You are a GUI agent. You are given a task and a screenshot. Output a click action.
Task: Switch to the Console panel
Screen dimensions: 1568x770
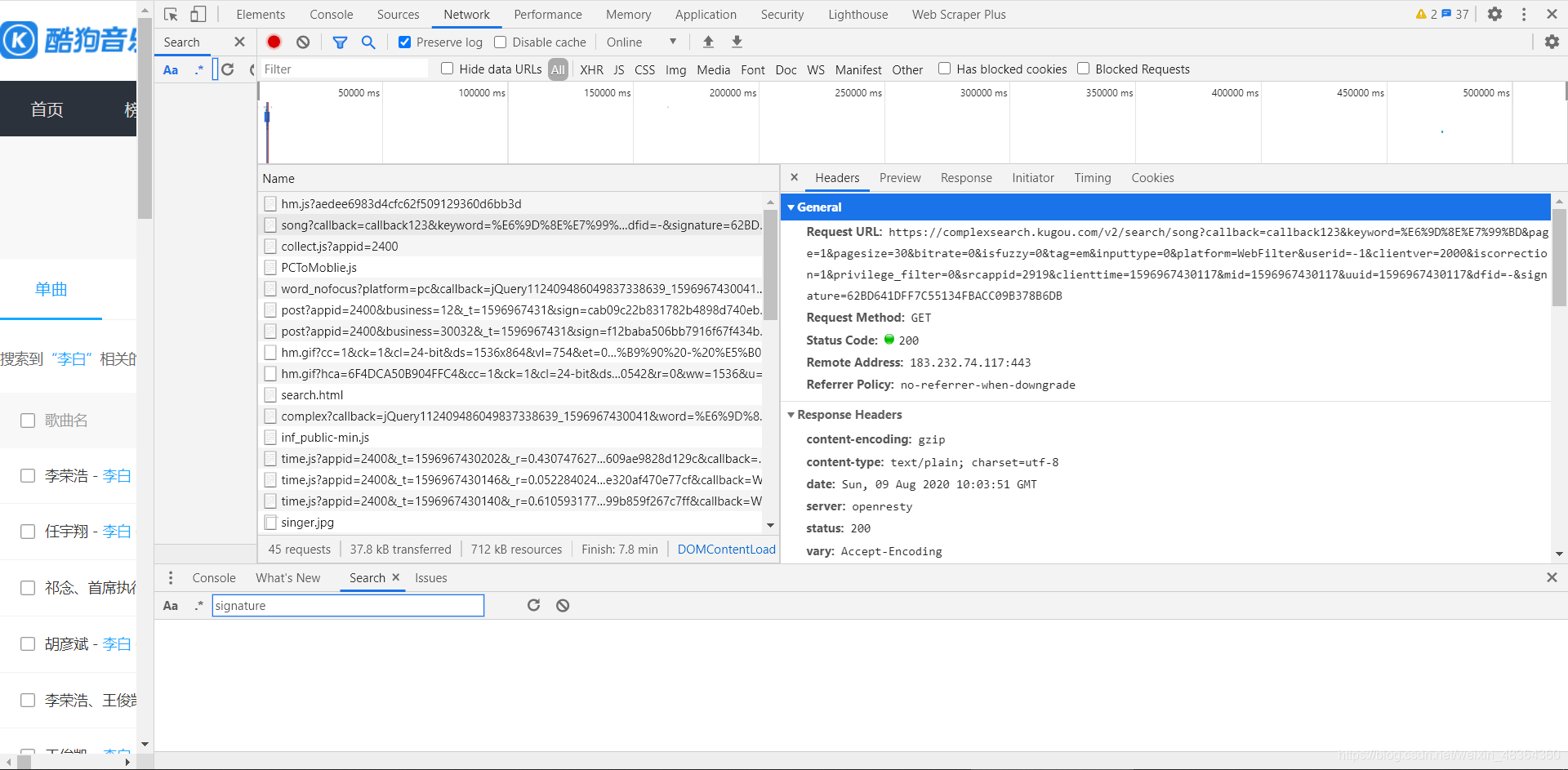coord(332,15)
